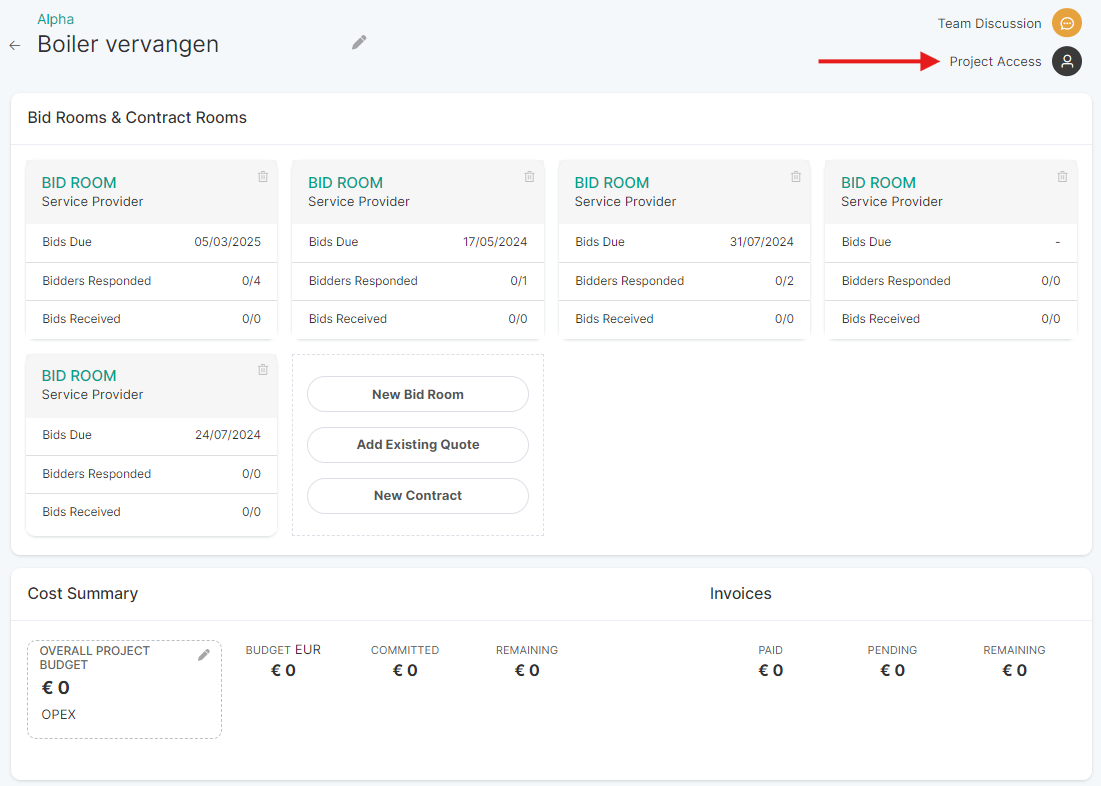Open the BID ROOM due 17/05/2024

[345, 183]
